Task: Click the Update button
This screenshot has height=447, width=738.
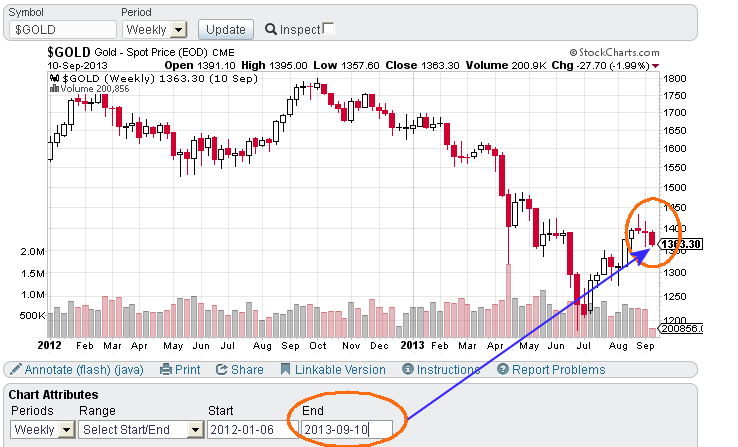Action: (226, 30)
